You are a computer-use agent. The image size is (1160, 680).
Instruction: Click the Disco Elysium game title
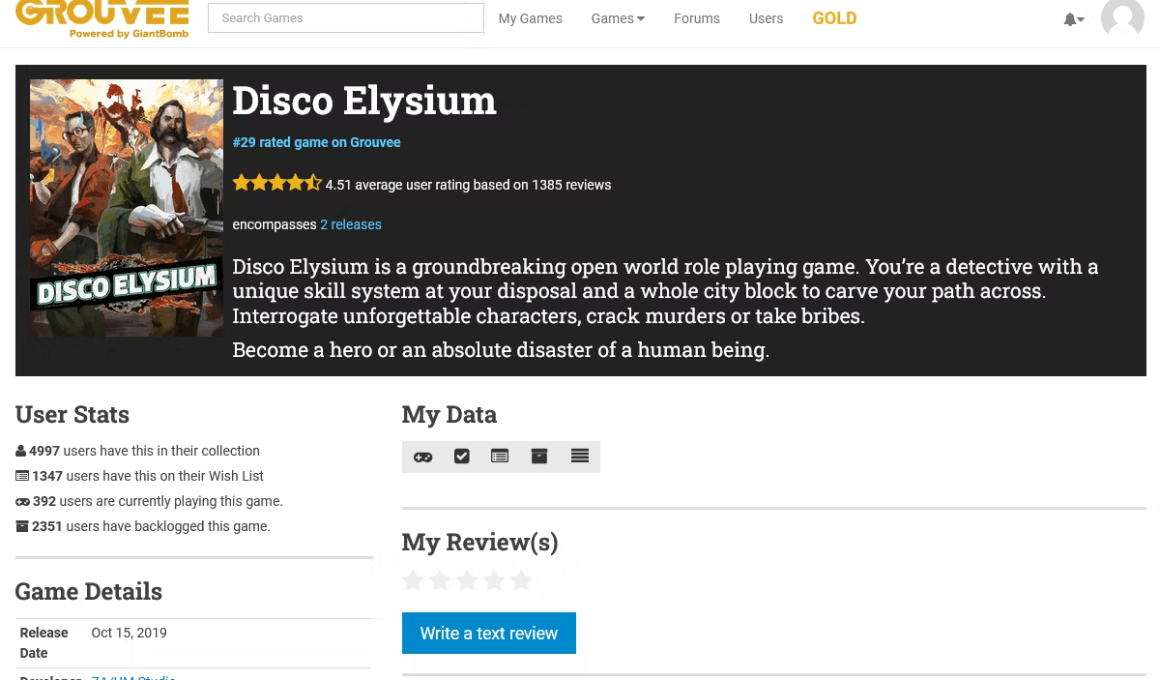click(x=364, y=101)
